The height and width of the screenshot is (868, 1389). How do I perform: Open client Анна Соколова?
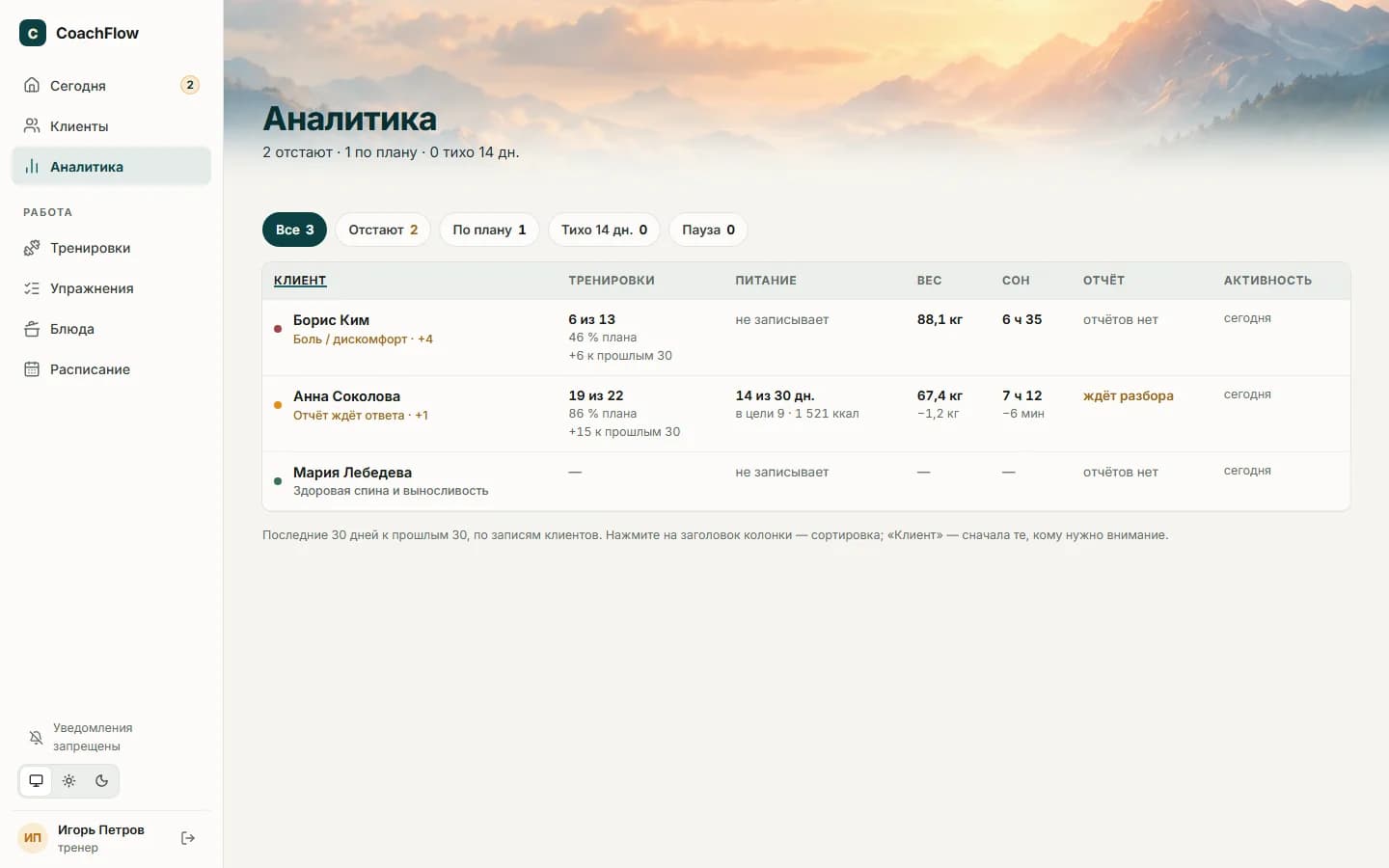[x=346, y=396]
